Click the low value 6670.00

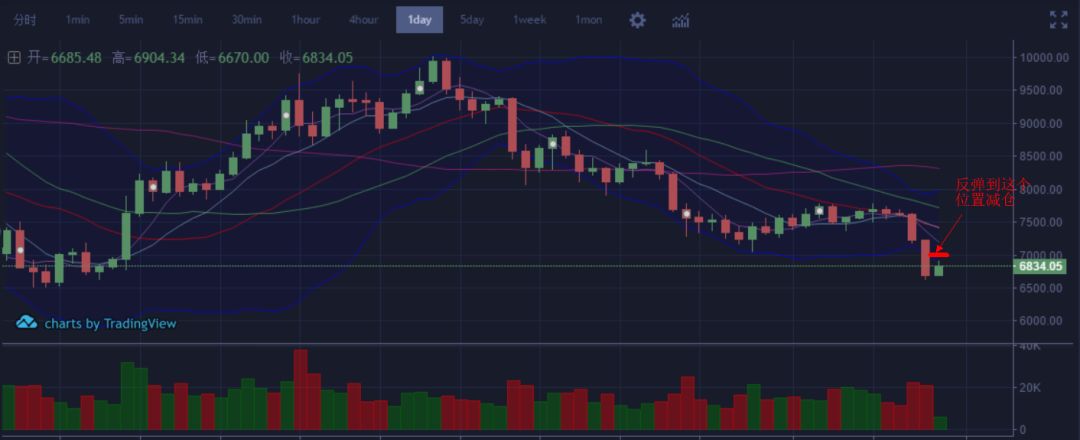point(243,58)
